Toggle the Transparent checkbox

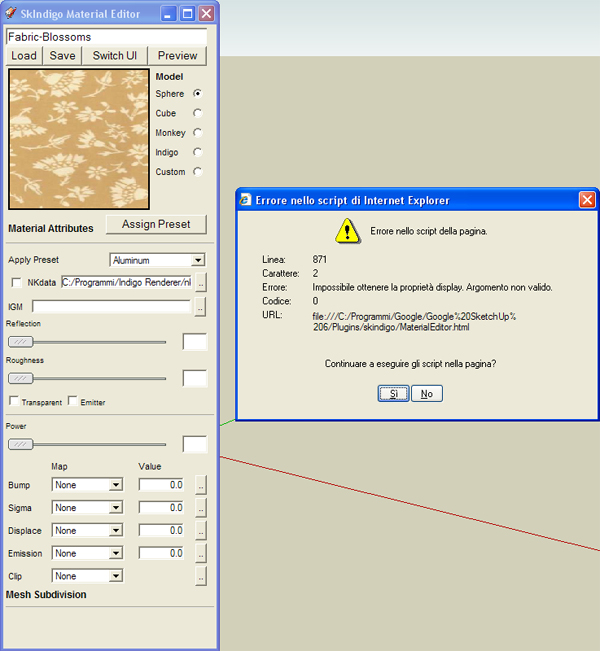pos(14,401)
